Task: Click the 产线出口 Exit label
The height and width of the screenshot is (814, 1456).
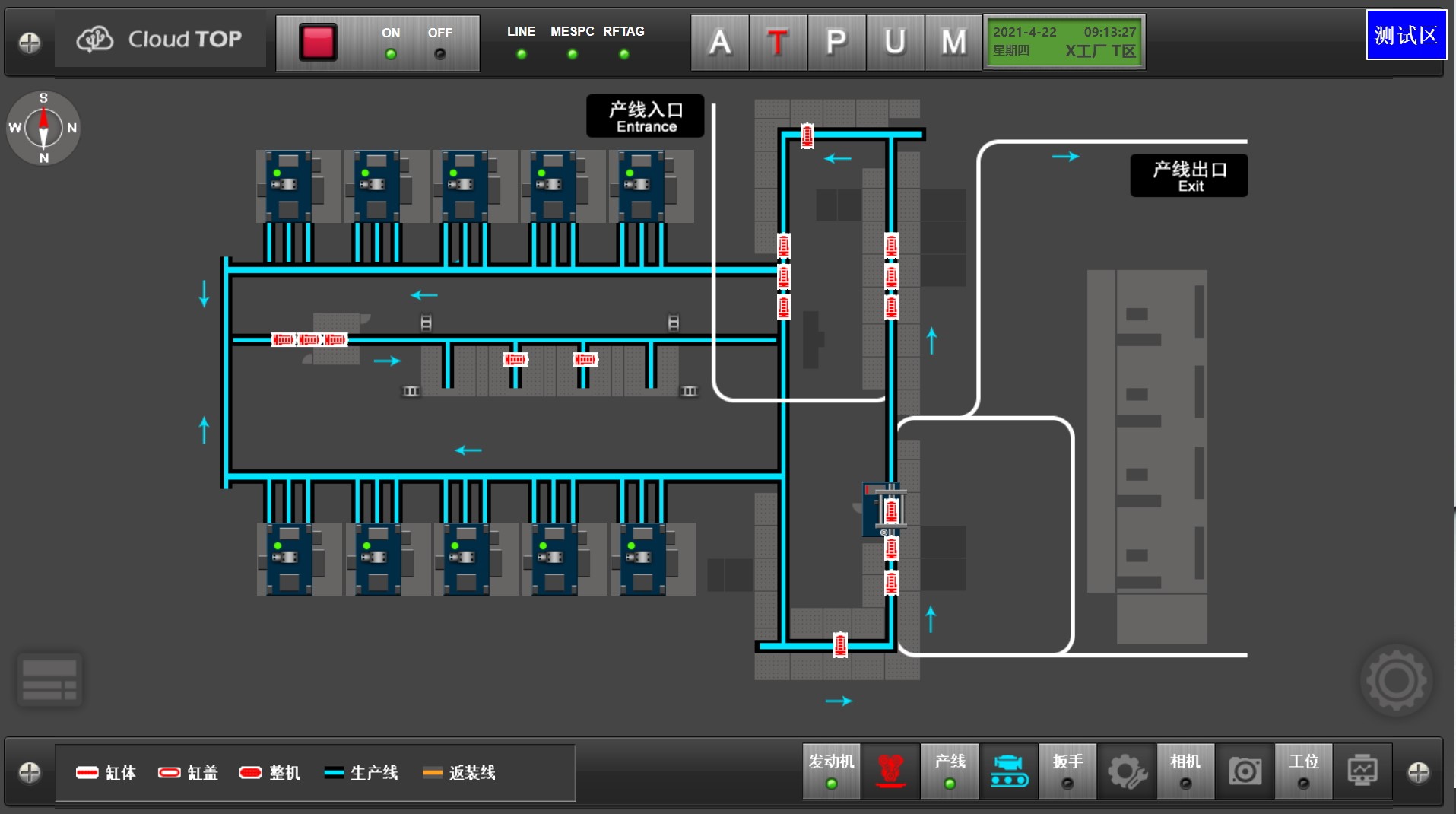Action: click(x=1190, y=176)
